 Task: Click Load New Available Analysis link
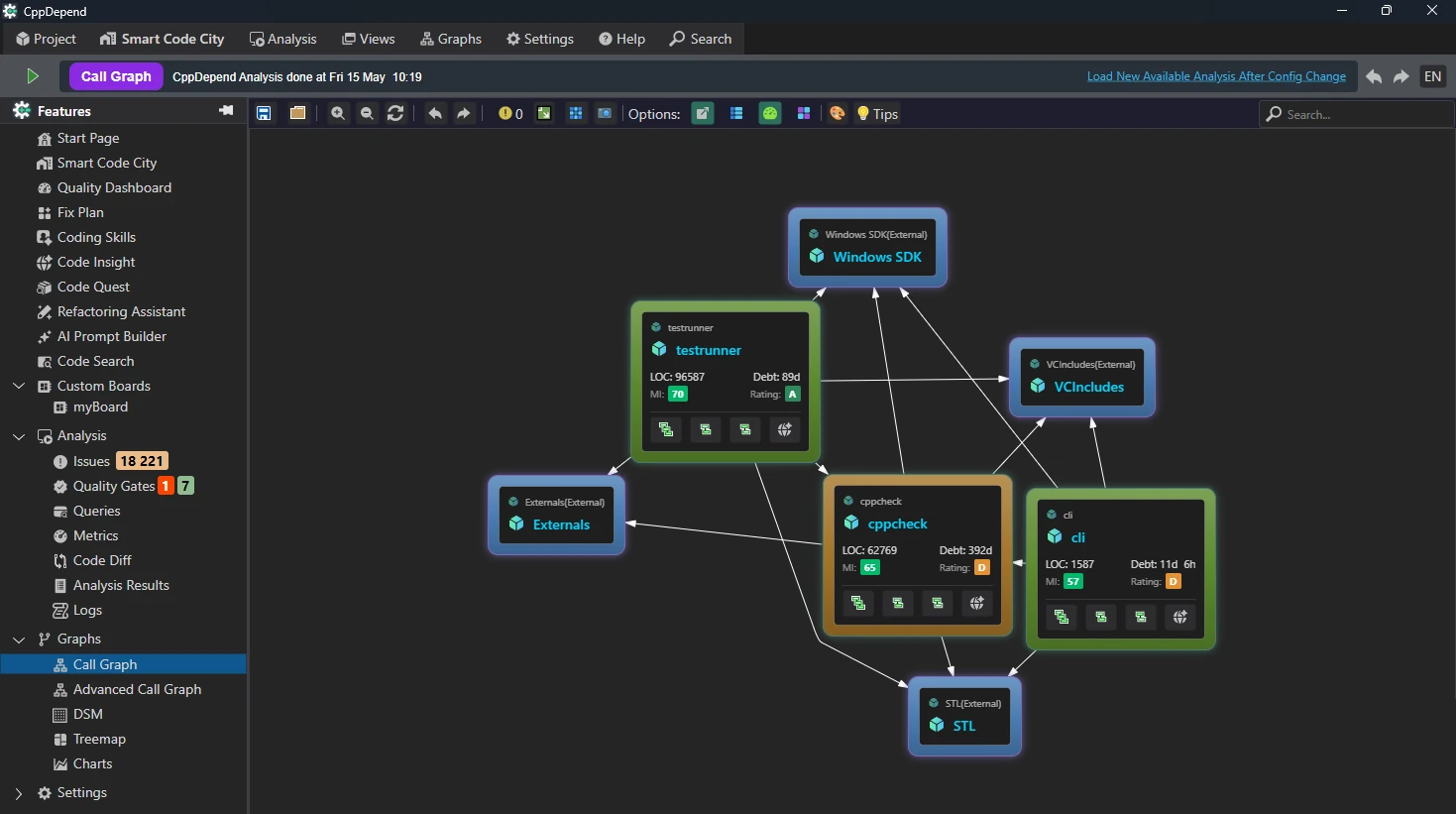click(1216, 76)
